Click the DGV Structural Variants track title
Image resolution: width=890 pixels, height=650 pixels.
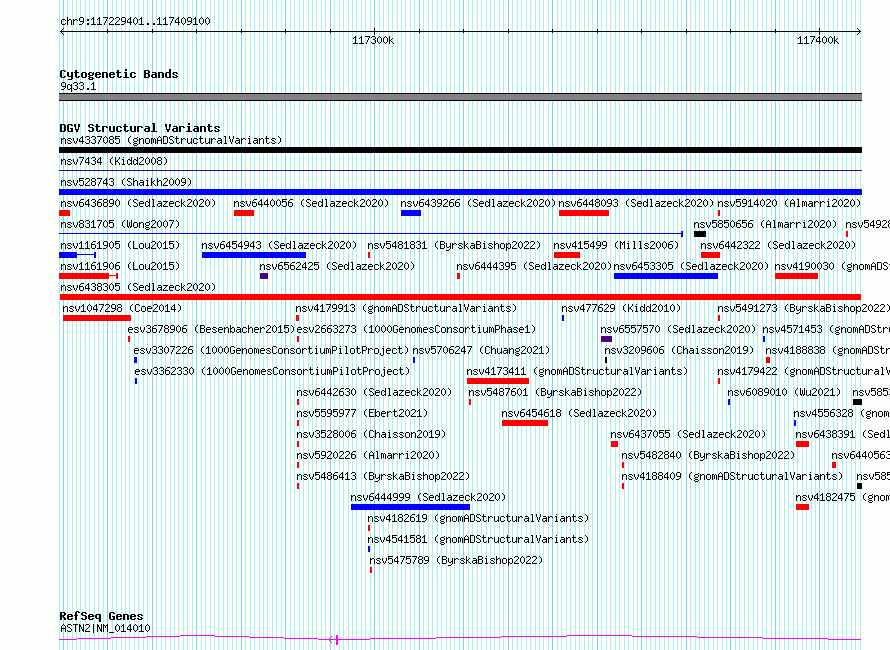[140, 128]
